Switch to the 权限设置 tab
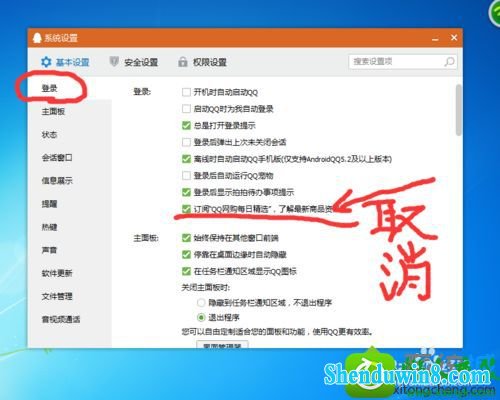Screen dimensions: 500x400 tap(202, 62)
